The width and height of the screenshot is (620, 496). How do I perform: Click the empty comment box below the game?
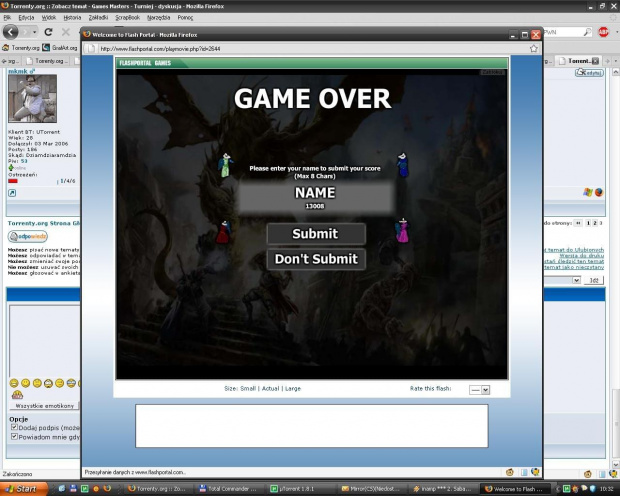312,426
